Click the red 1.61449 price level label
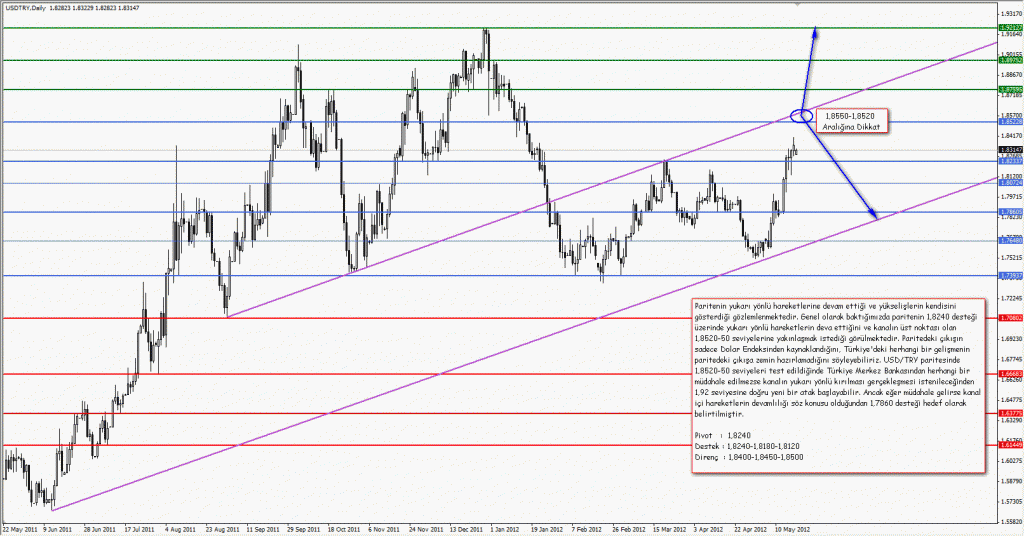 (x=1010, y=445)
